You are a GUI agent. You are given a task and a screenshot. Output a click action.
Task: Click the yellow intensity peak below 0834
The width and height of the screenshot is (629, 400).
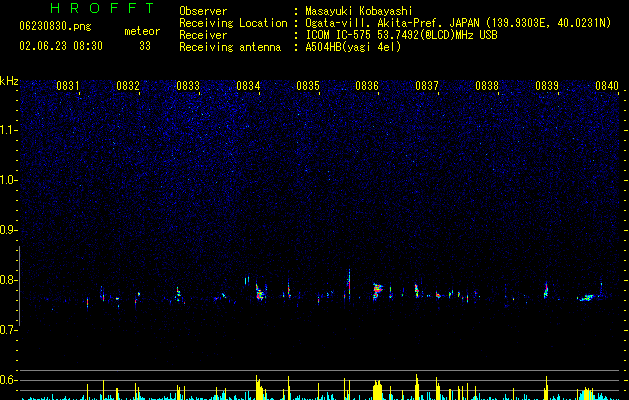tap(259, 387)
